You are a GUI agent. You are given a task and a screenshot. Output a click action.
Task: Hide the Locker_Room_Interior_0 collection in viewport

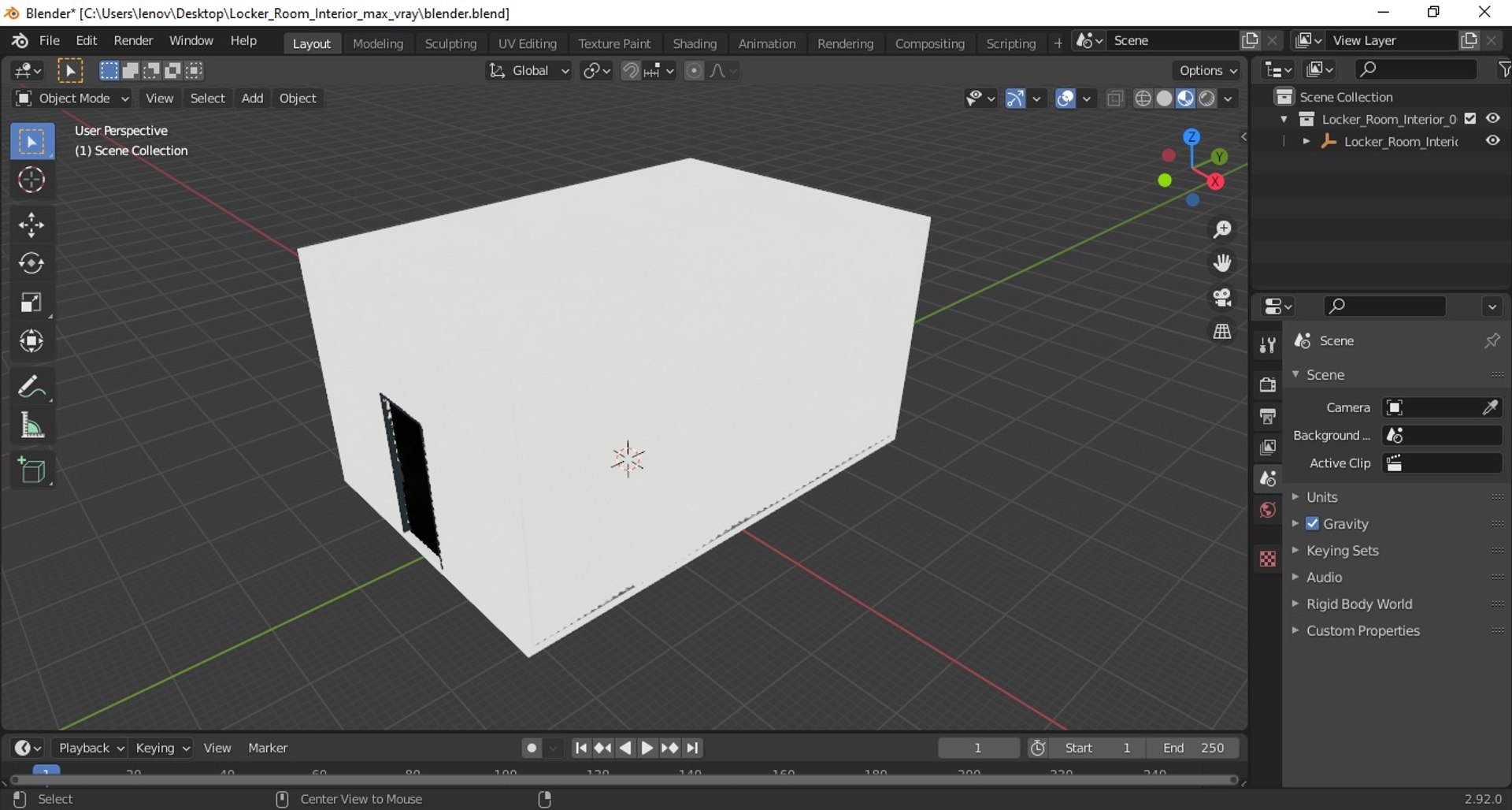pyautogui.click(x=1492, y=118)
